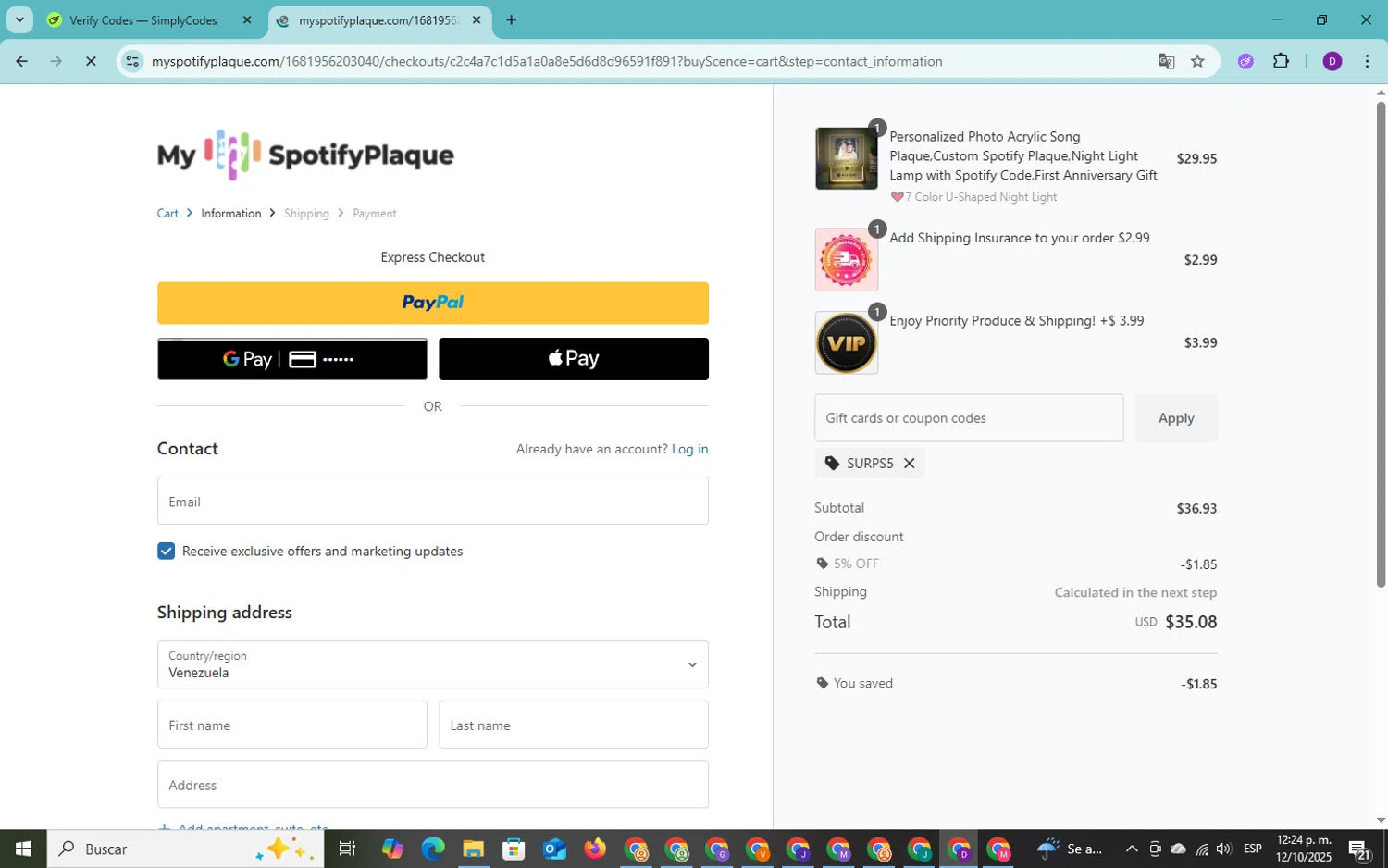Open Outlook from taskbar
The width and height of the screenshot is (1388, 868).
554,849
